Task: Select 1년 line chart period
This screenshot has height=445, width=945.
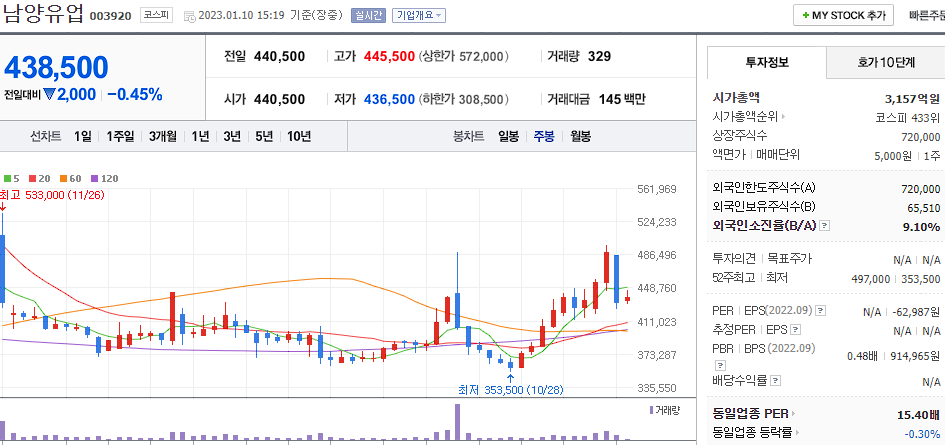Action: (x=200, y=136)
